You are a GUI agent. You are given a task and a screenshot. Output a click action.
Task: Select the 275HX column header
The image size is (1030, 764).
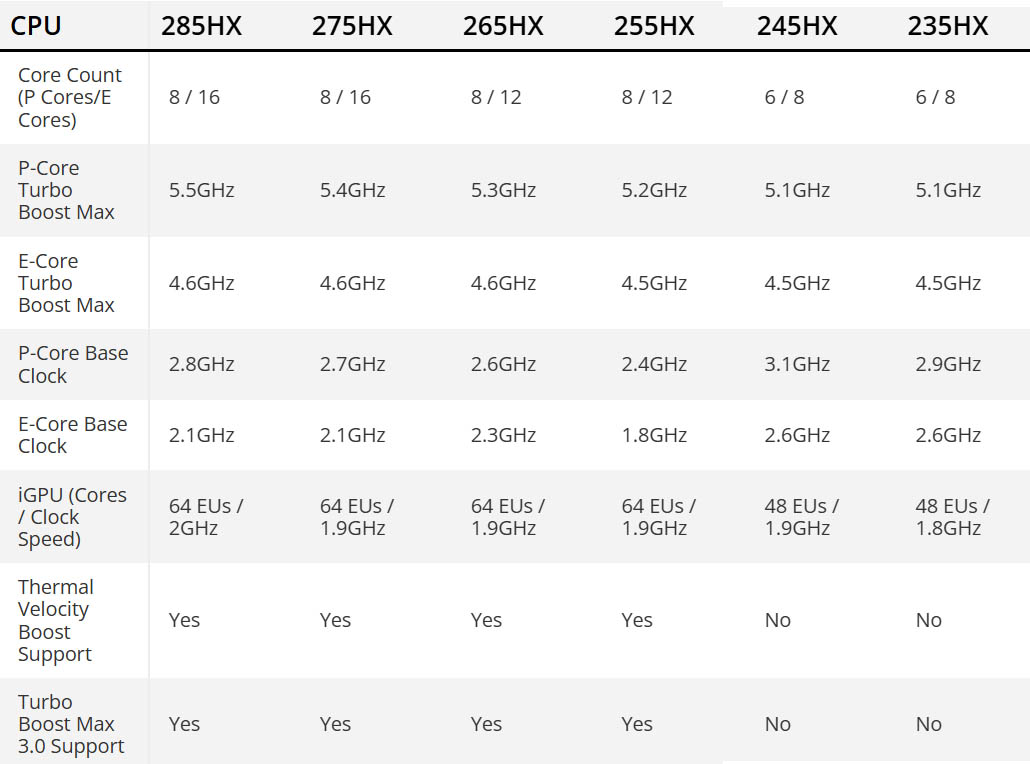(x=352, y=26)
